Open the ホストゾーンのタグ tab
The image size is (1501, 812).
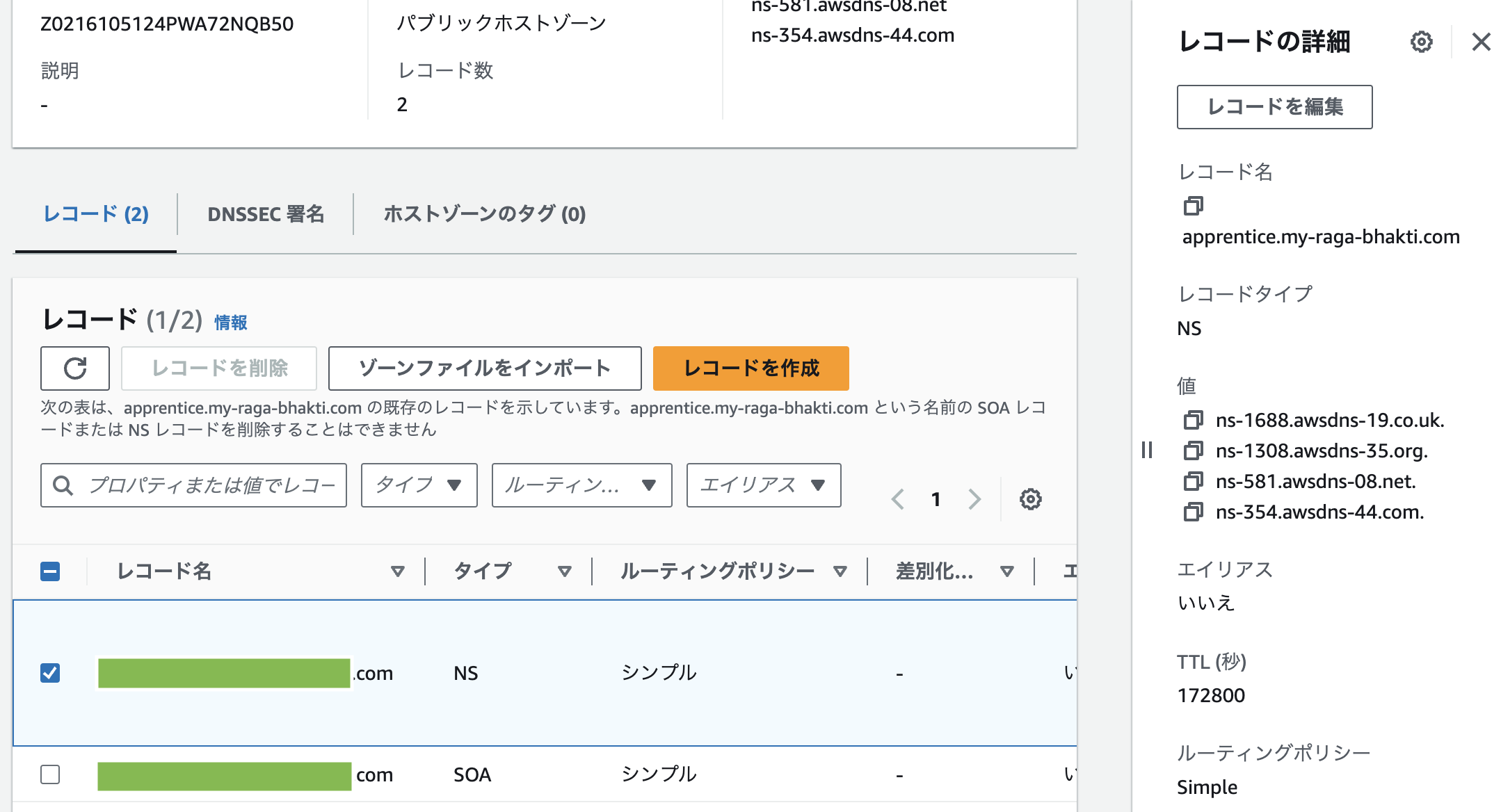pos(484,214)
